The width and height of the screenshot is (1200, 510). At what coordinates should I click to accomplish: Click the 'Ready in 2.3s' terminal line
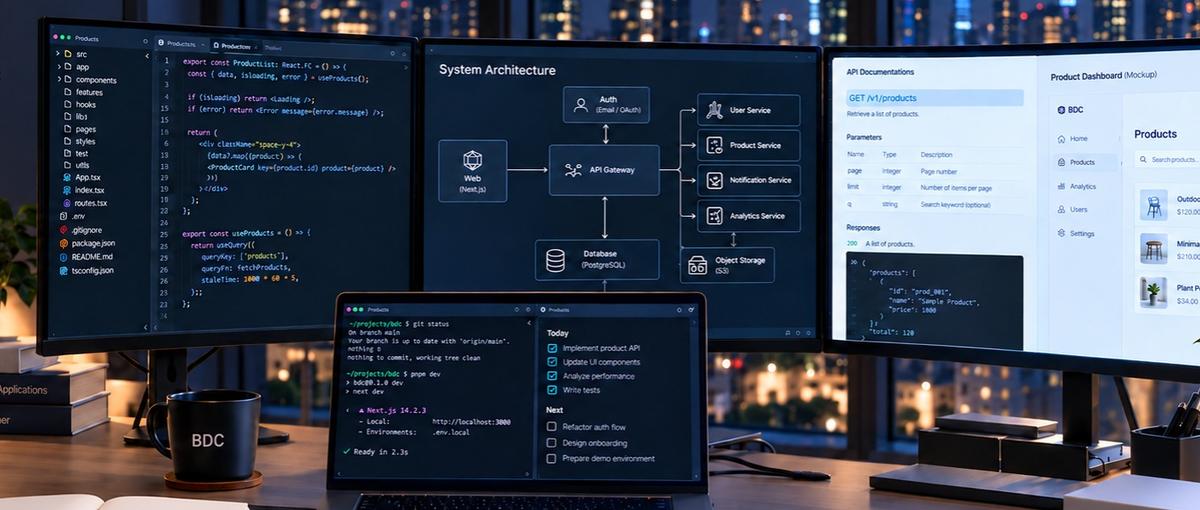(x=376, y=452)
